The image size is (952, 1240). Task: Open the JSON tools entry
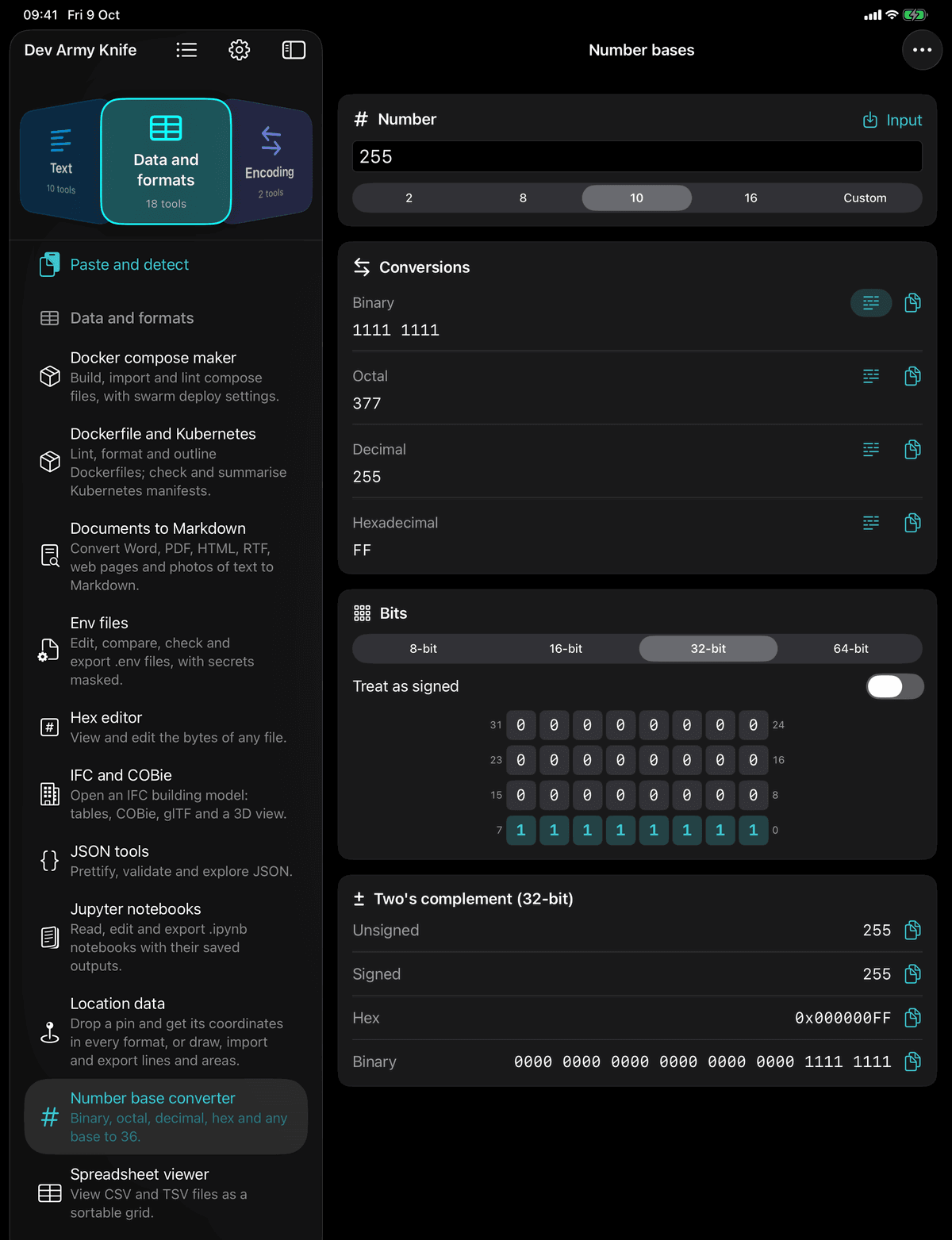[x=166, y=860]
